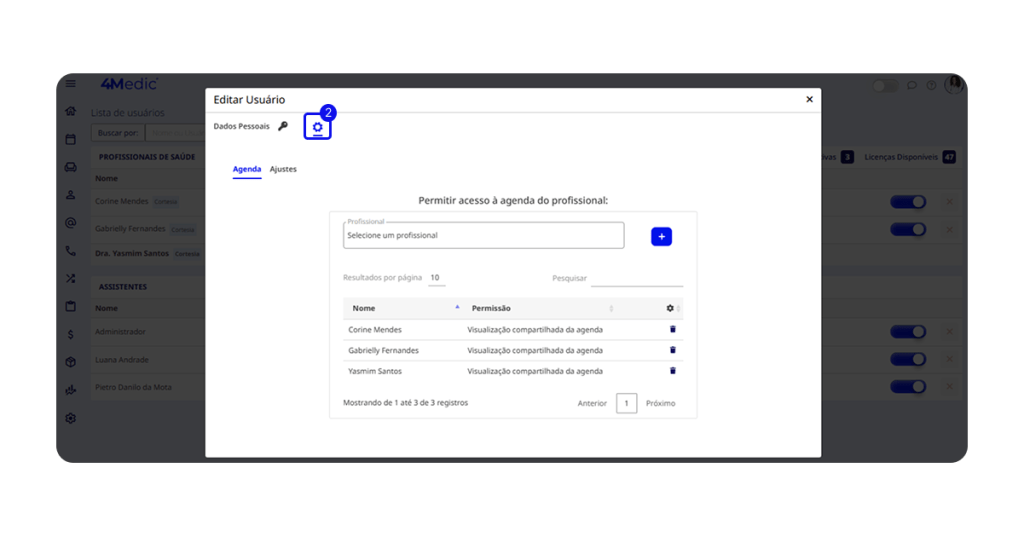Image resolution: width=1024 pixels, height=537 pixels.
Task: Open the highlighted gear settings tab
Action: (x=317, y=127)
